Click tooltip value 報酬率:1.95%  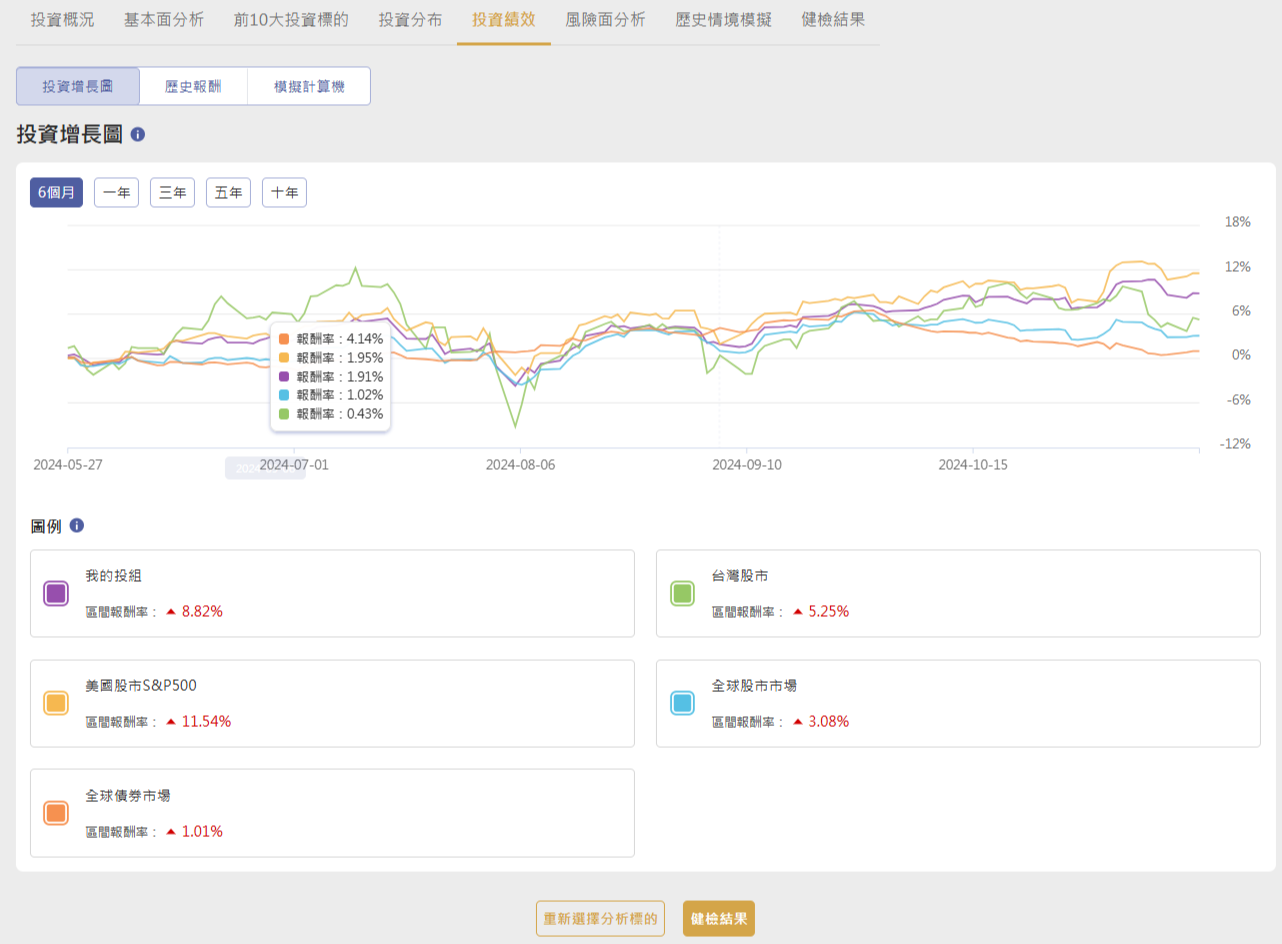click(339, 358)
